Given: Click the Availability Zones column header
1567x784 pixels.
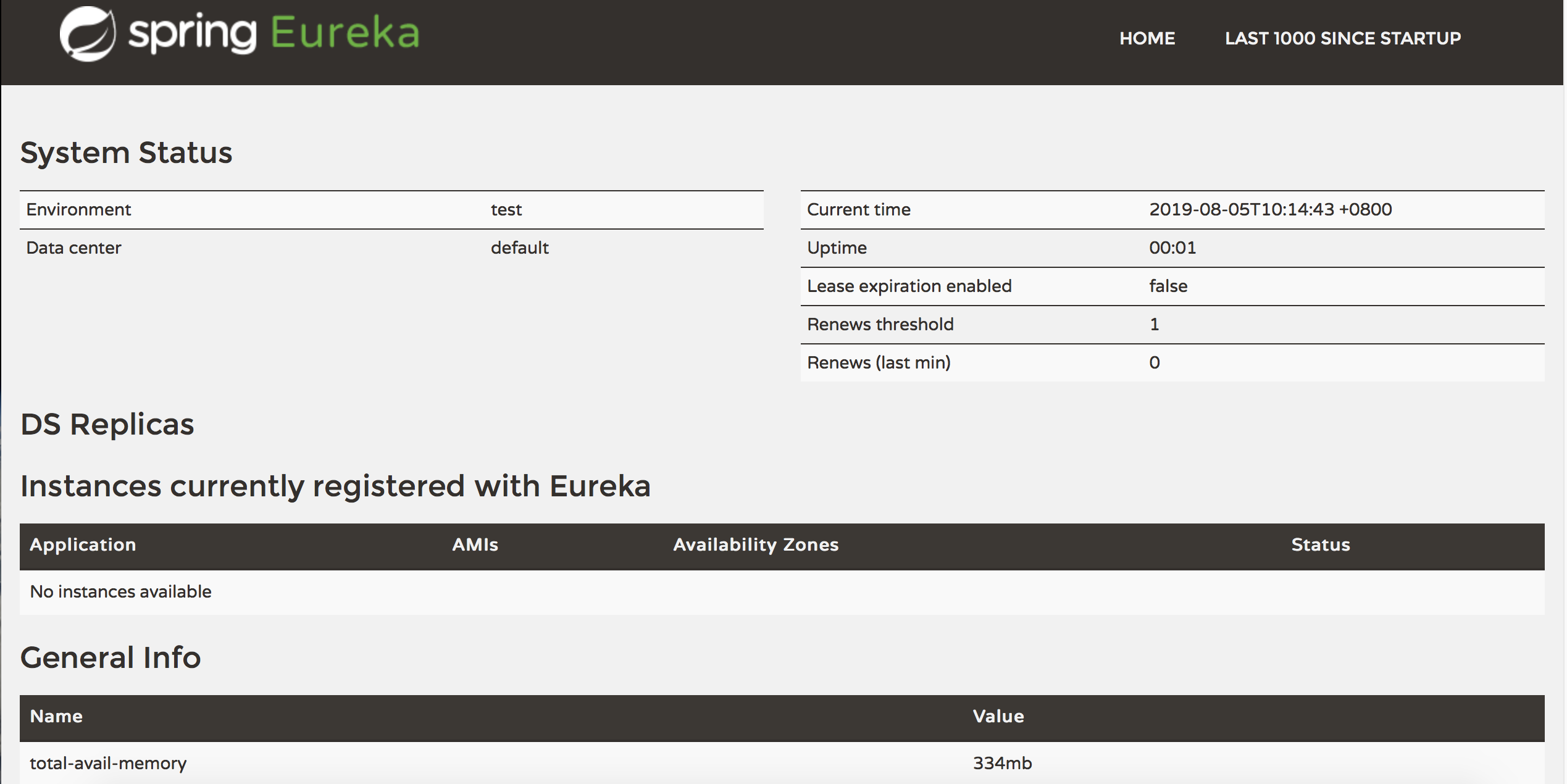Looking at the screenshot, I should click(756, 544).
